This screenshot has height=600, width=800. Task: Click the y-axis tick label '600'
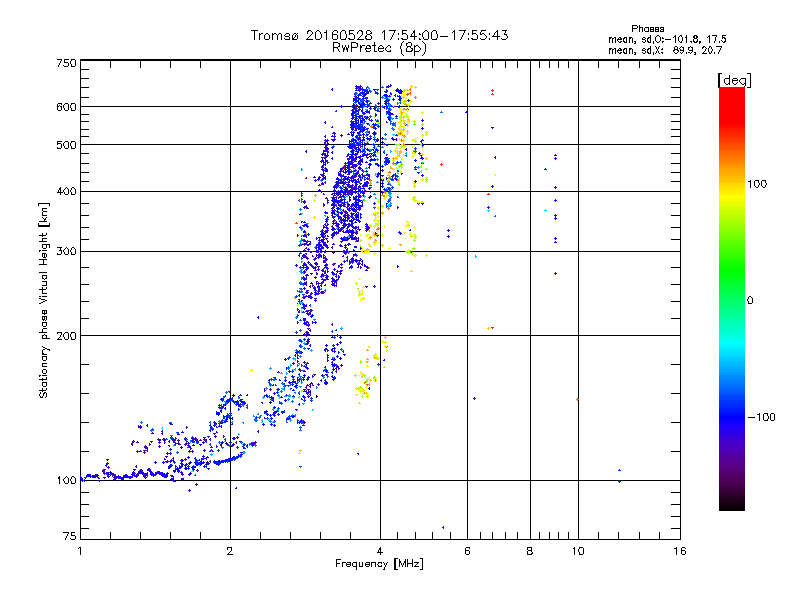click(x=66, y=107)
